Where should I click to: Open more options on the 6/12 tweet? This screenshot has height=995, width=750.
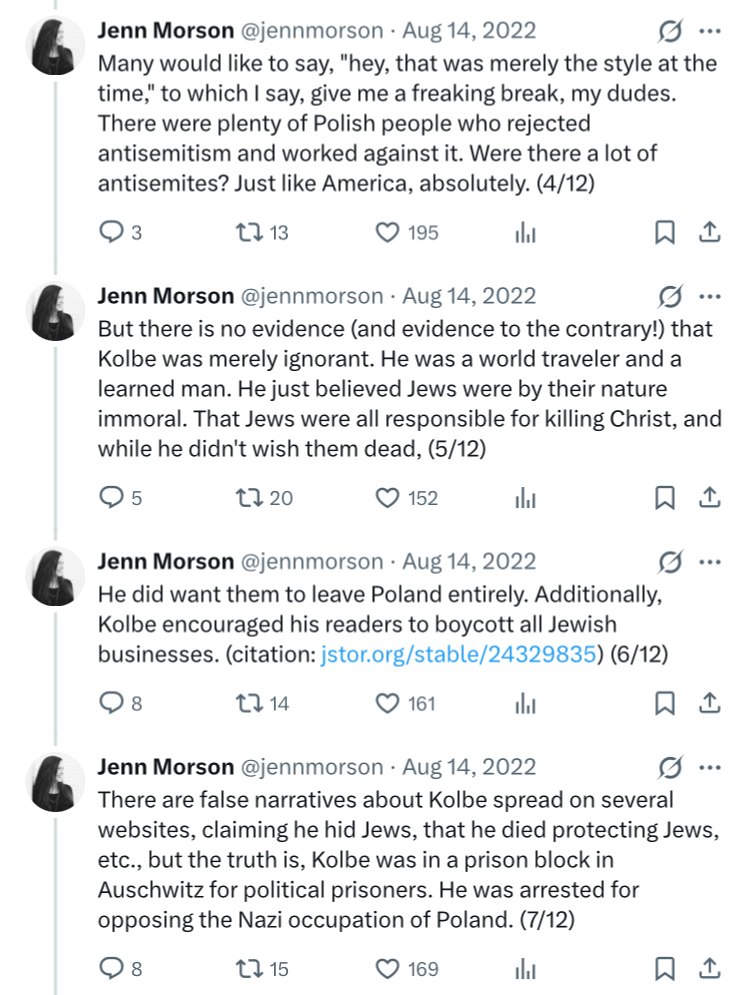point(709,561)
